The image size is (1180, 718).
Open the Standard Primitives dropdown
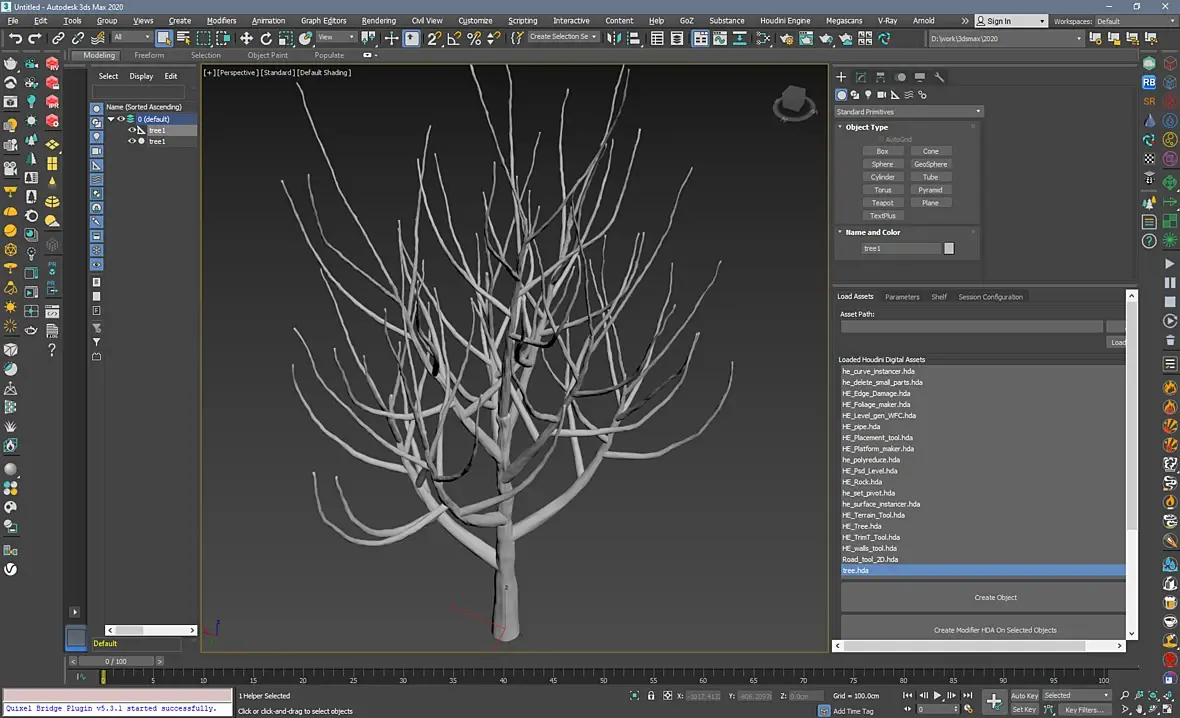(908, 112)
